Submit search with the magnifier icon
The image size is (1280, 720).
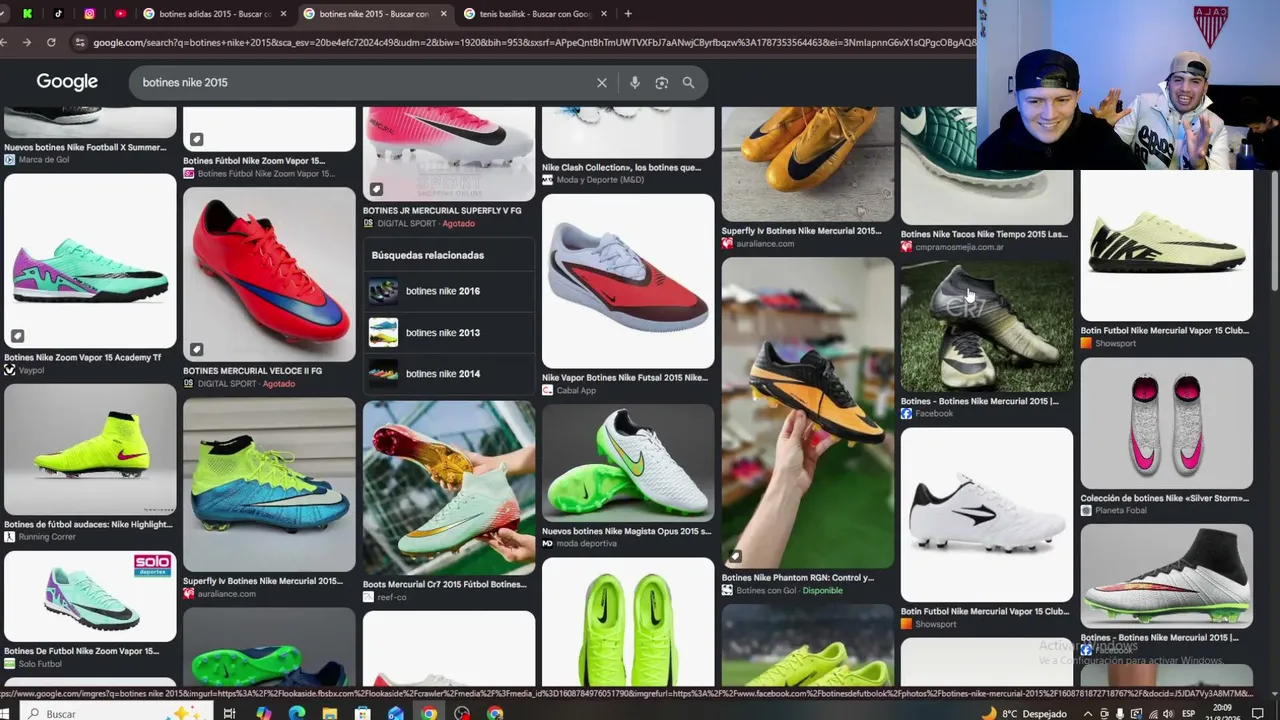[x=688, y=83]
